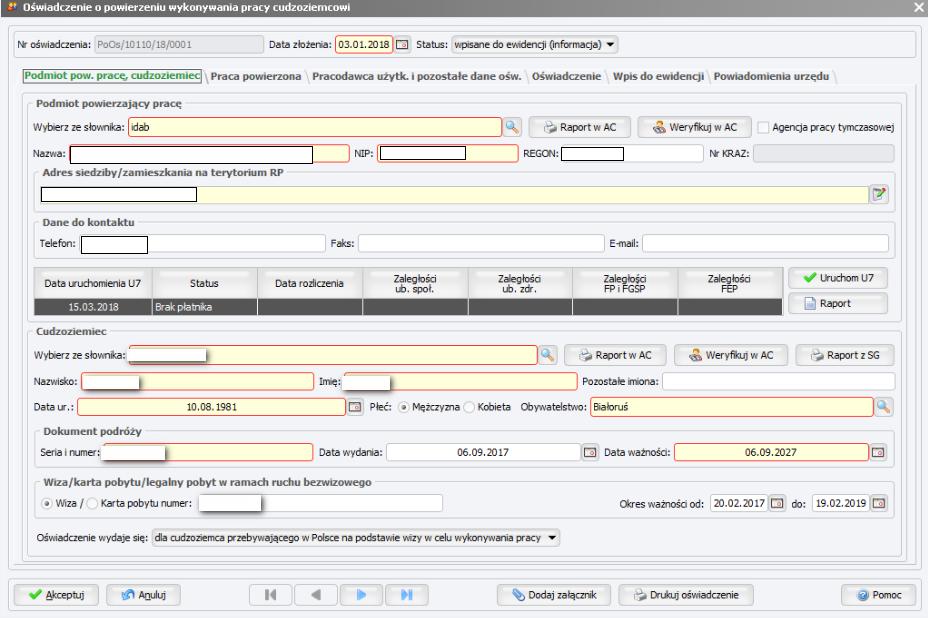Viewport: 928px width, 618px height.
Task: Open calendar picker for Data złożenia
Action: tap(402, 44)
